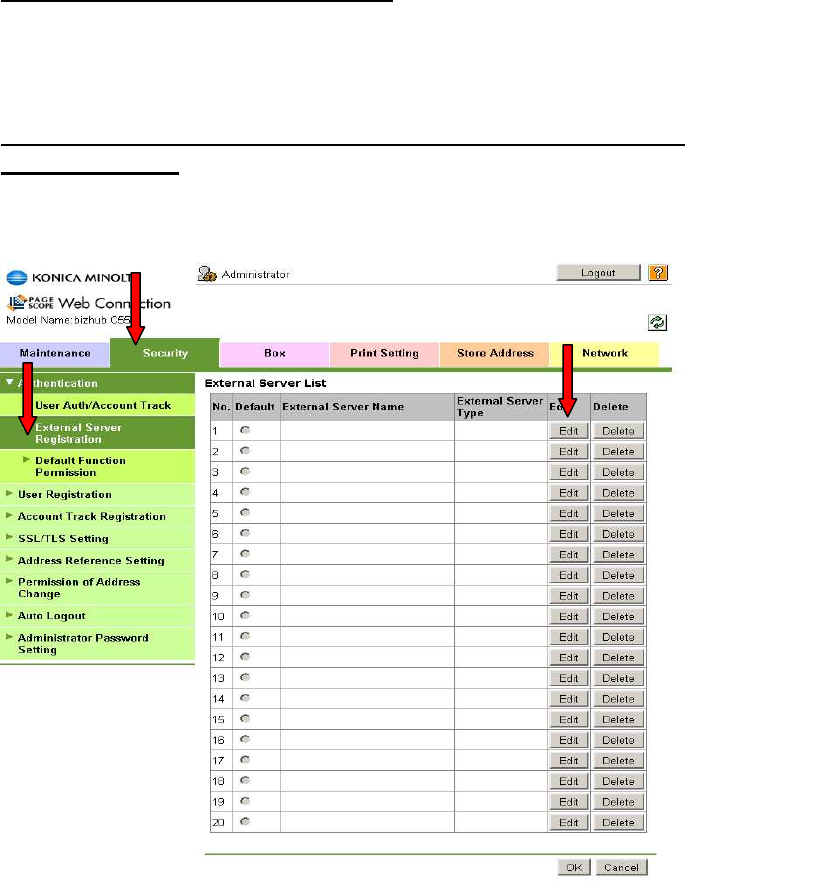
Task: Expand Account Track Registration section
Action: [x=9, y=515]
